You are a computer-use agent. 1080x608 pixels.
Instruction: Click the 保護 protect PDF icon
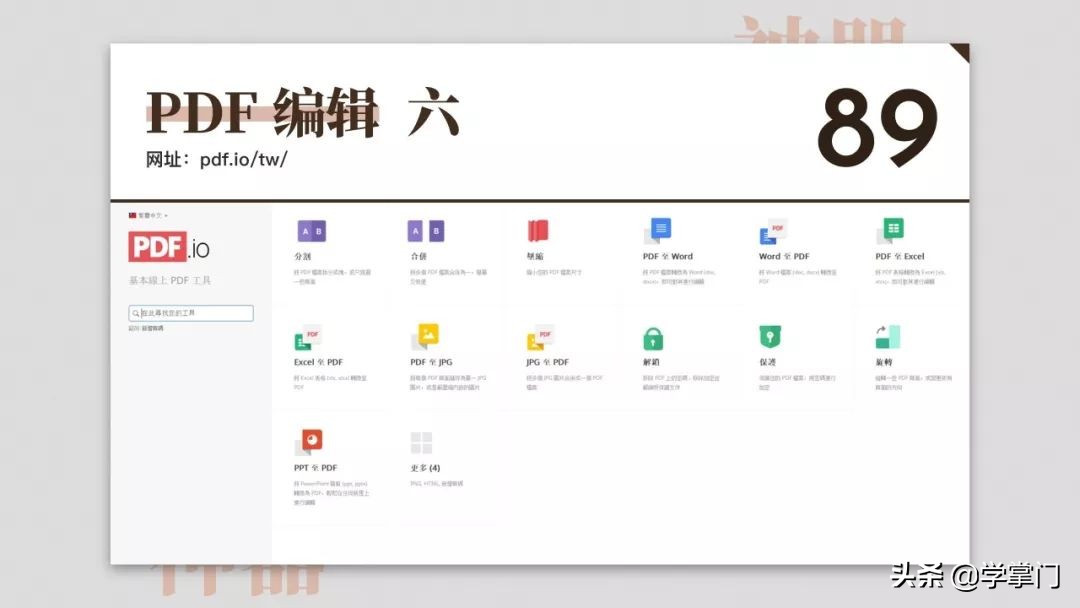(x=769, y=337)
